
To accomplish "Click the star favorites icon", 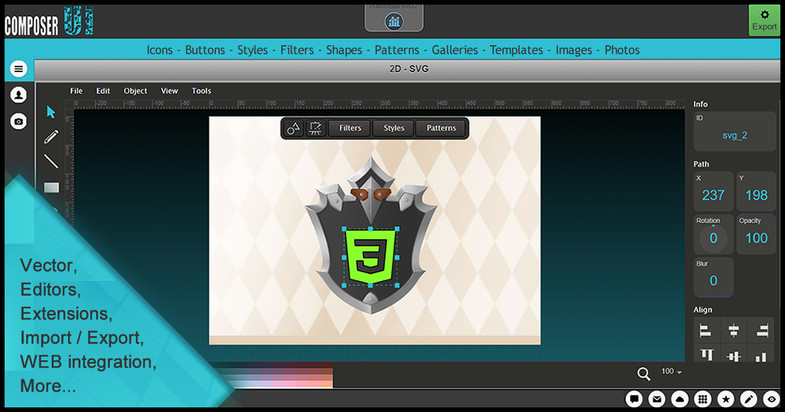I will click(x=726, y=399).
